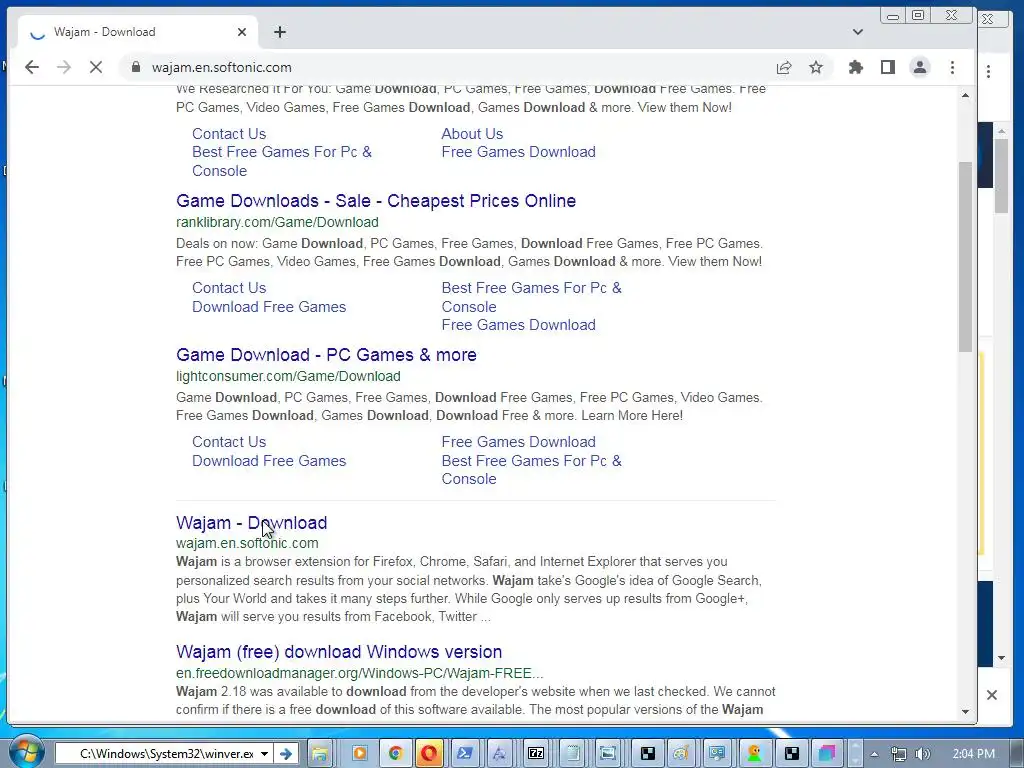Open the notepad taskbar icon
Screen dimensions: 1024x768
click(572, 754)
